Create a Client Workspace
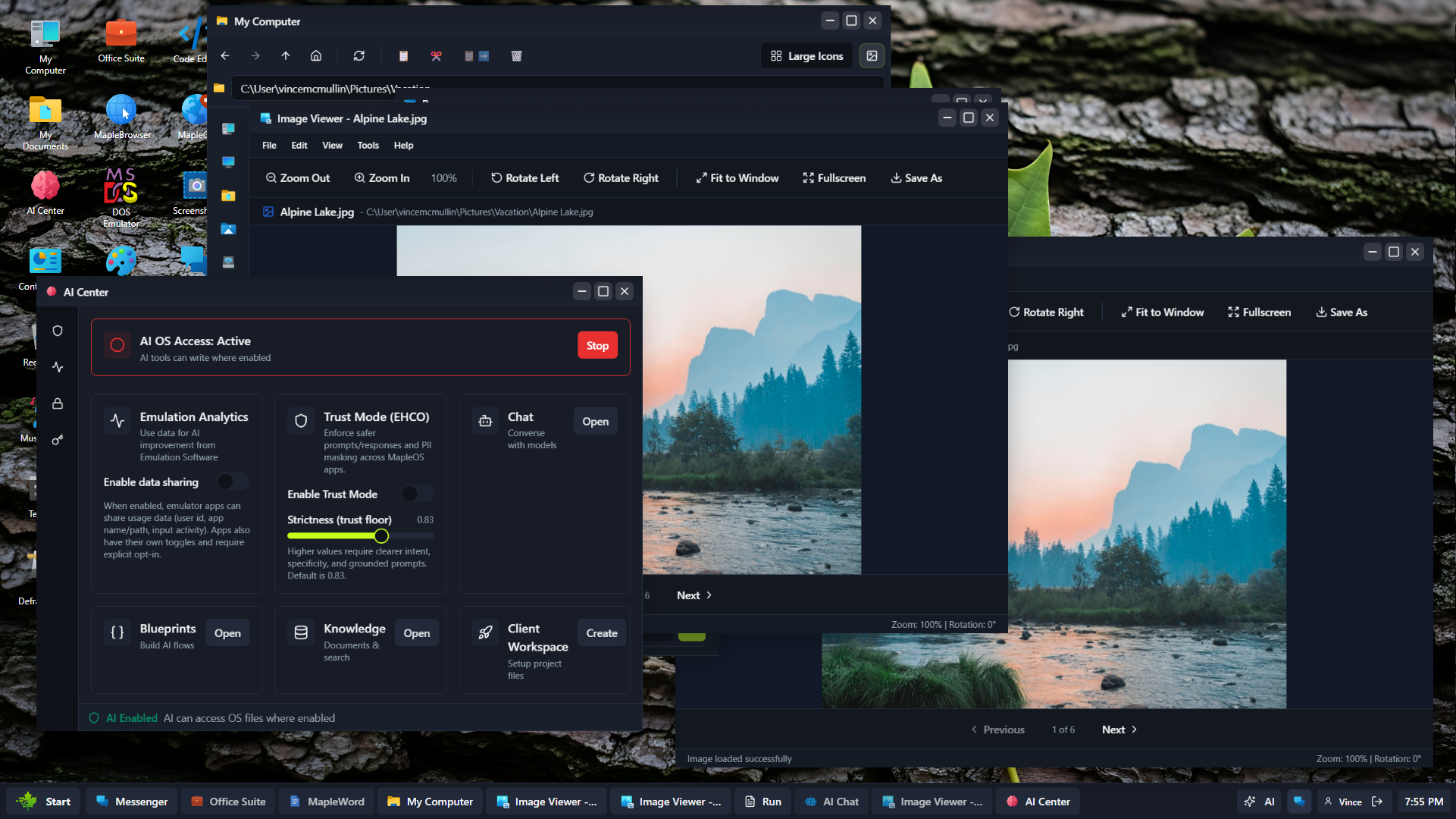The width and height of the screenshot is (1456, 819). pos(602,633)
